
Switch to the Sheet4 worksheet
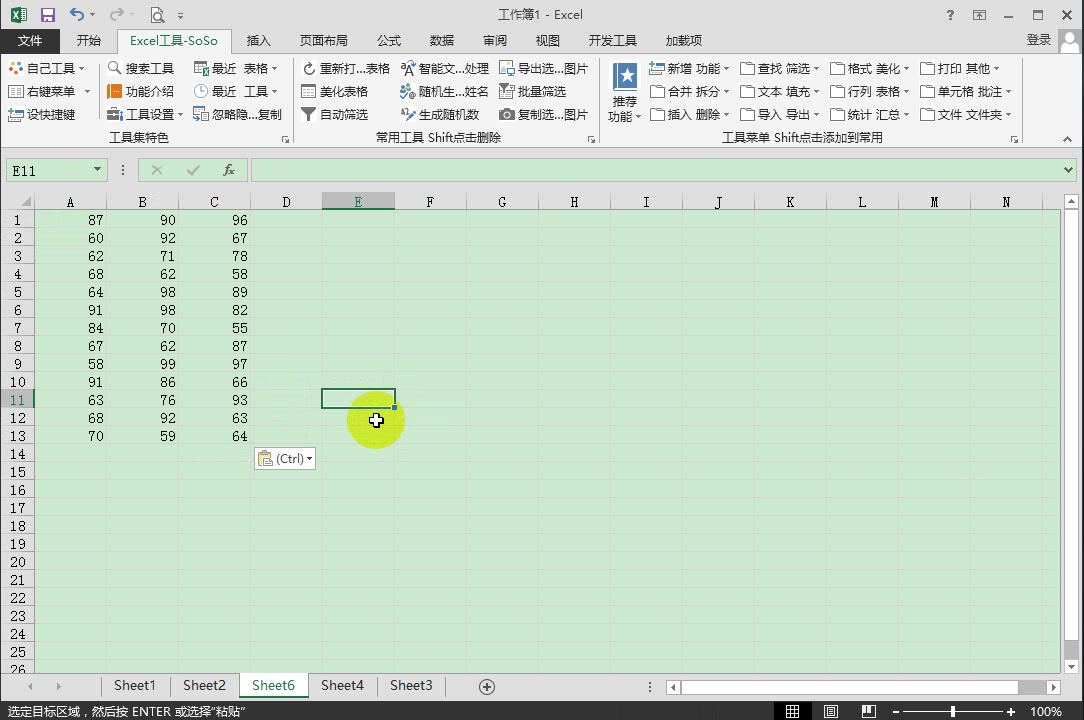342,686
